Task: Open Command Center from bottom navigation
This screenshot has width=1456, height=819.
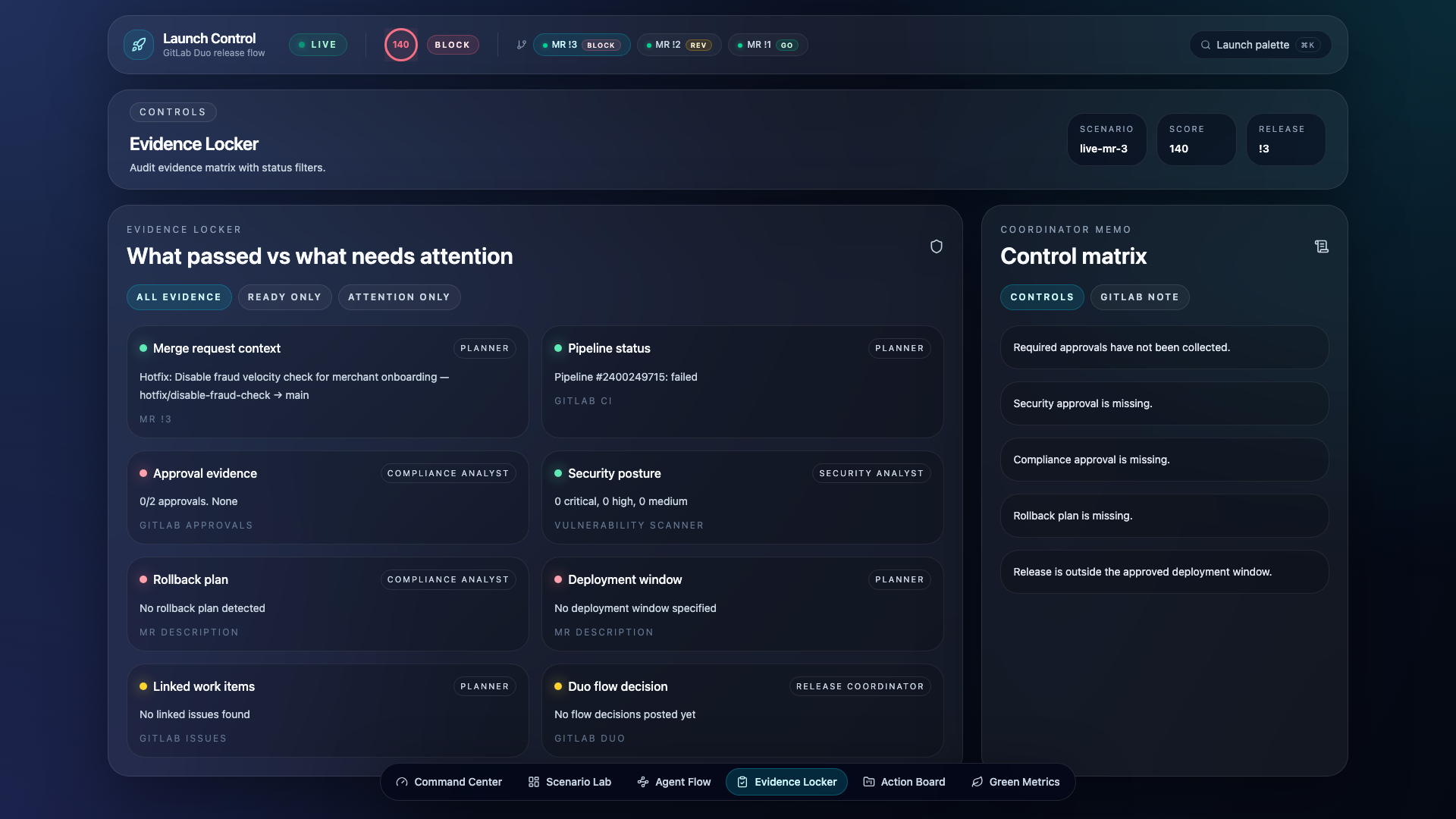Action: point(449,782)
